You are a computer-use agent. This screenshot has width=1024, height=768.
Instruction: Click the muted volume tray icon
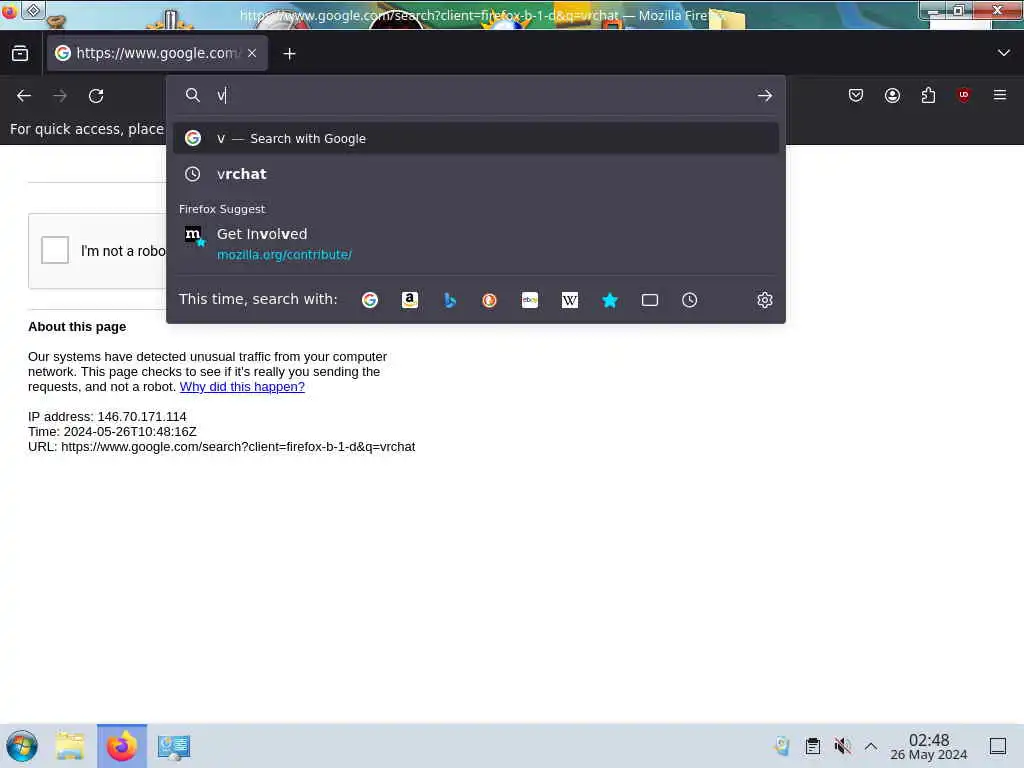(842, 746)
